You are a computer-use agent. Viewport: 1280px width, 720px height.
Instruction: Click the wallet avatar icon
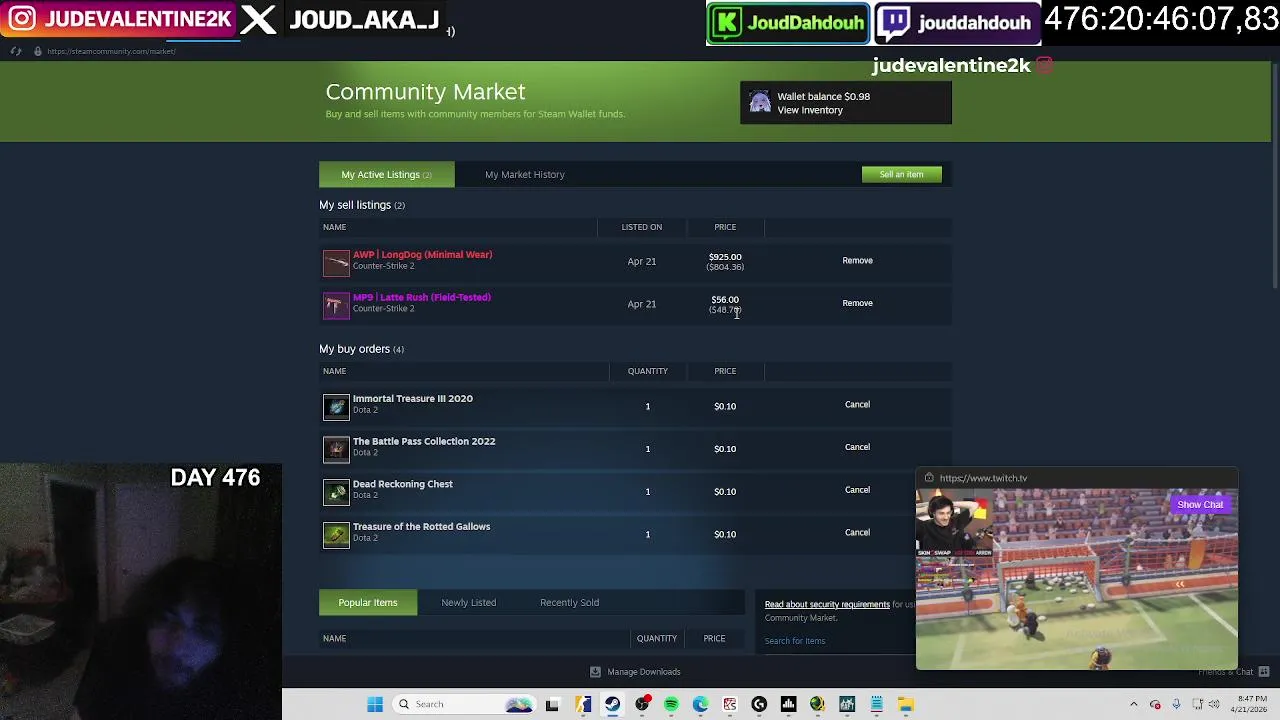click(x=760, y=103)
